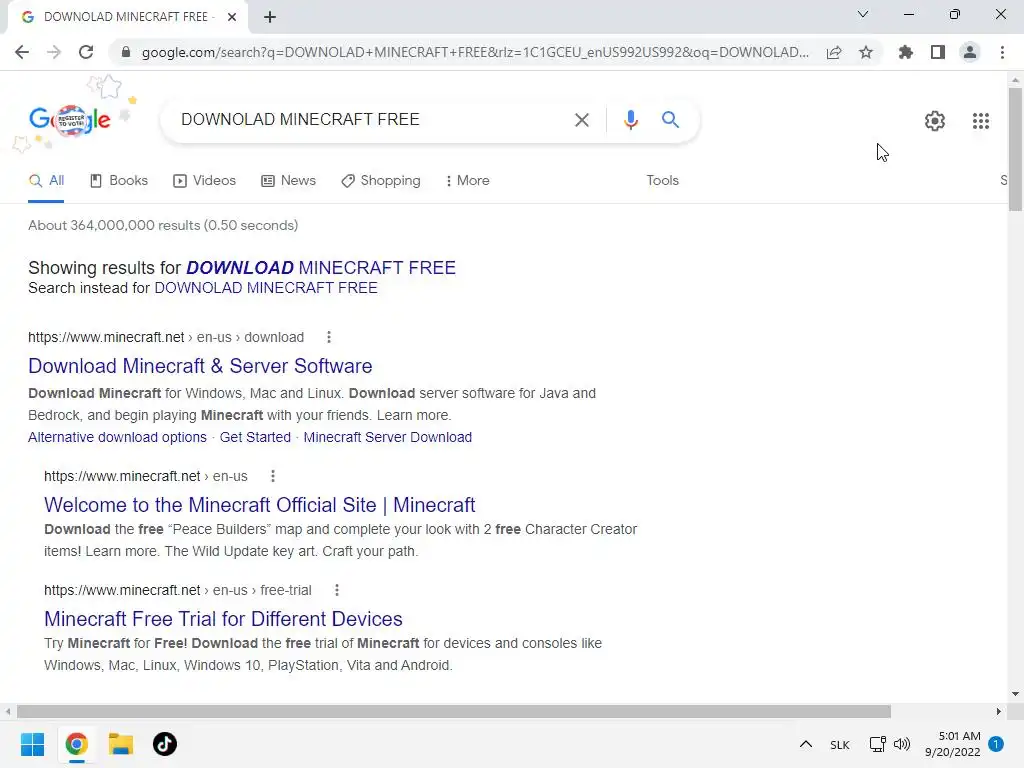Open options for the en-us download result
Image resolution: width=1024 pixels, height=768 pixels.
click(x=328, y=337)
